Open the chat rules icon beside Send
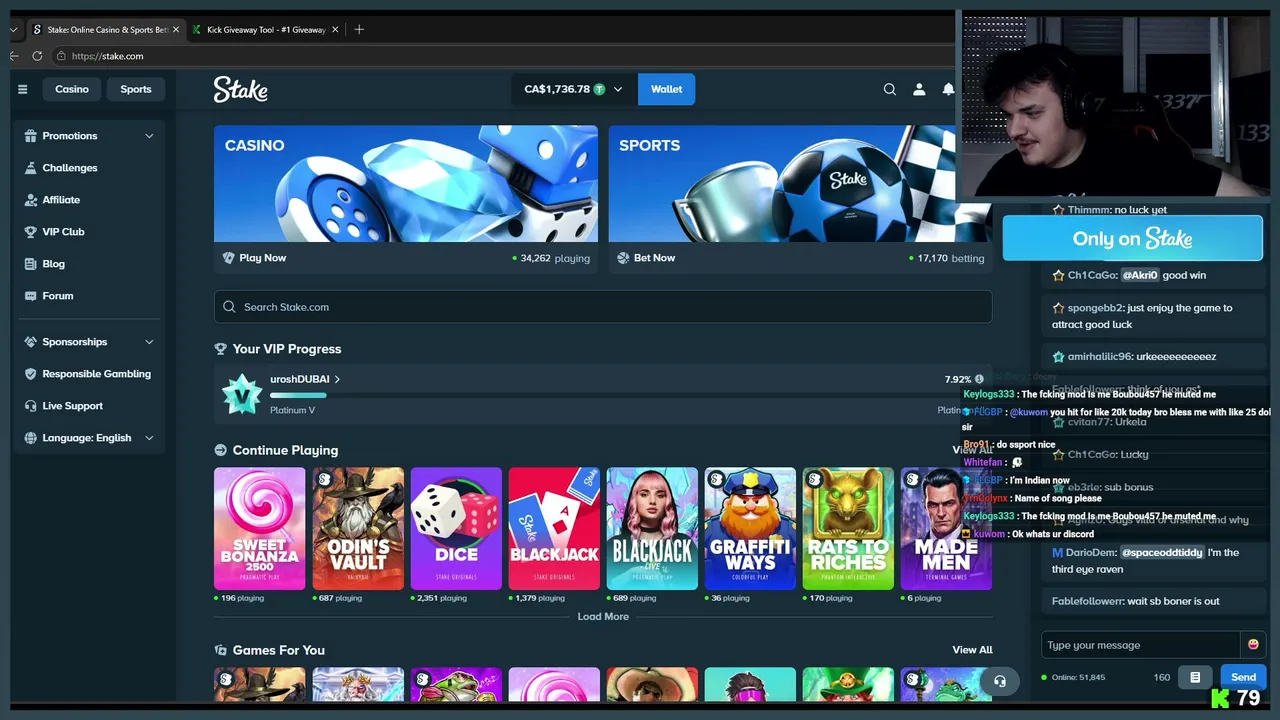This screenshot has height=720, width=1280. coord(1195,677)
